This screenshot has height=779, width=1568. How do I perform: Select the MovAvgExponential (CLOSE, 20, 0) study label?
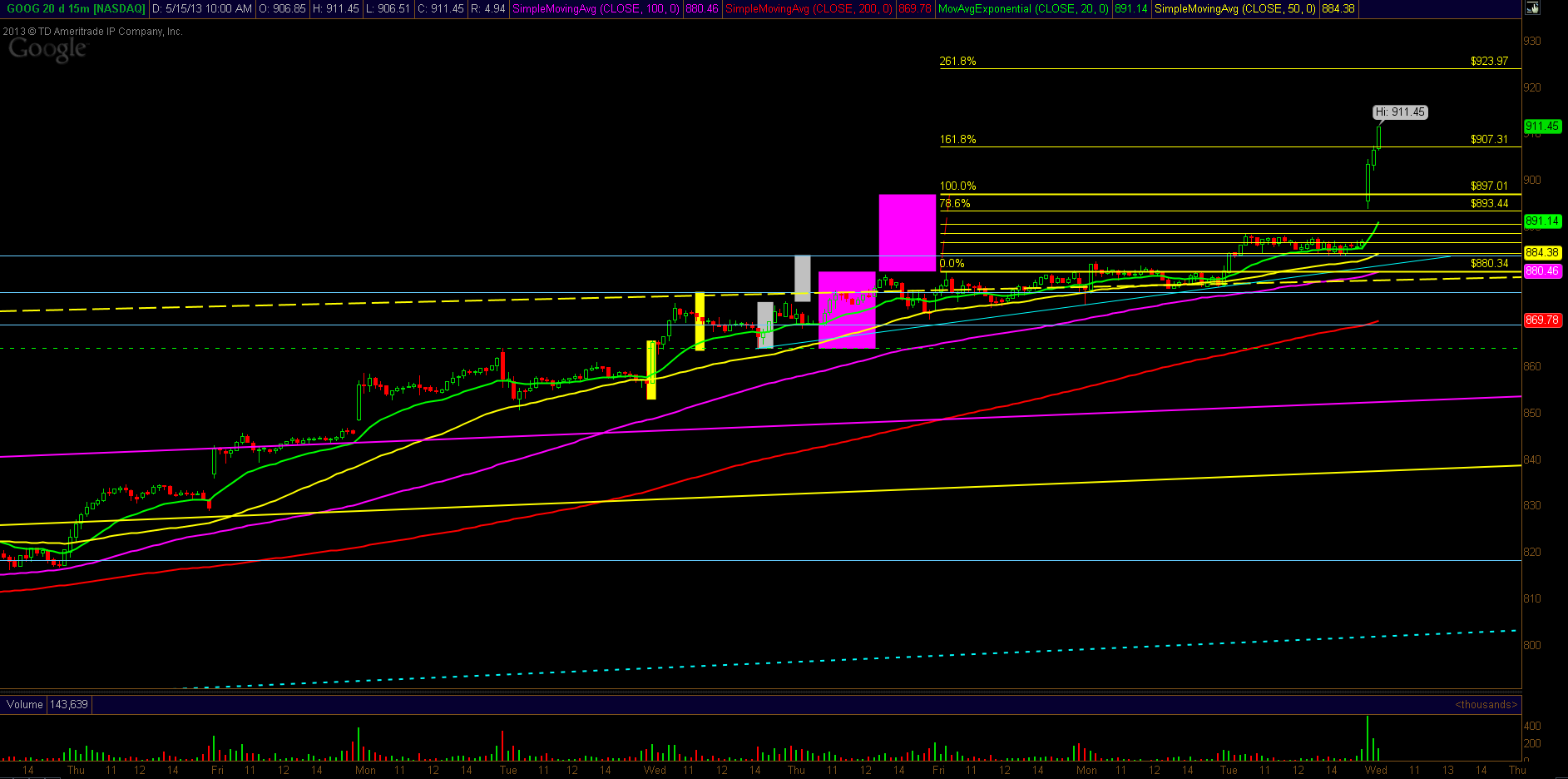1024,8
